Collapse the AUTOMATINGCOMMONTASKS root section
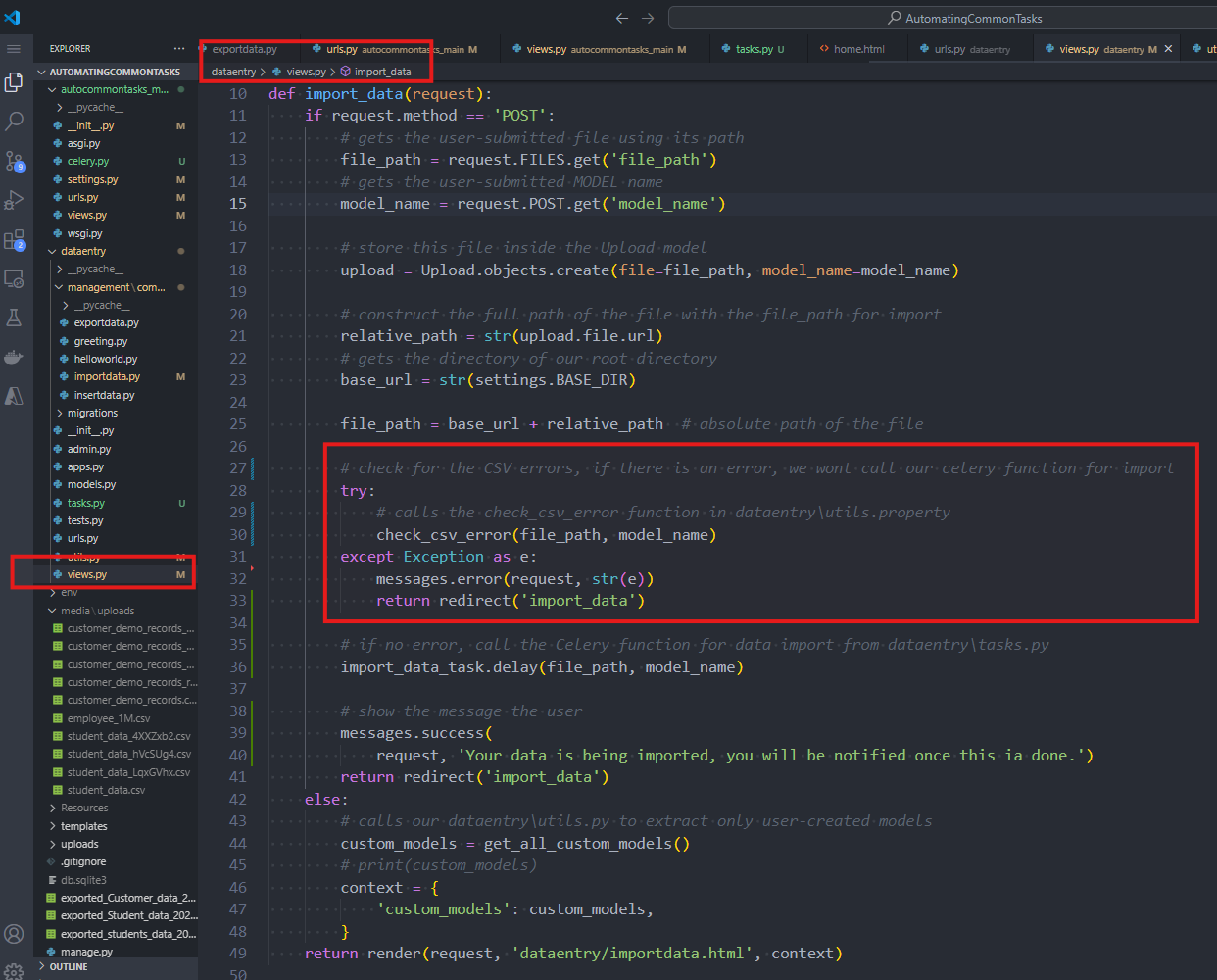Image resolution: width=1217 pixels, height=980 pixels. point(115,72)
